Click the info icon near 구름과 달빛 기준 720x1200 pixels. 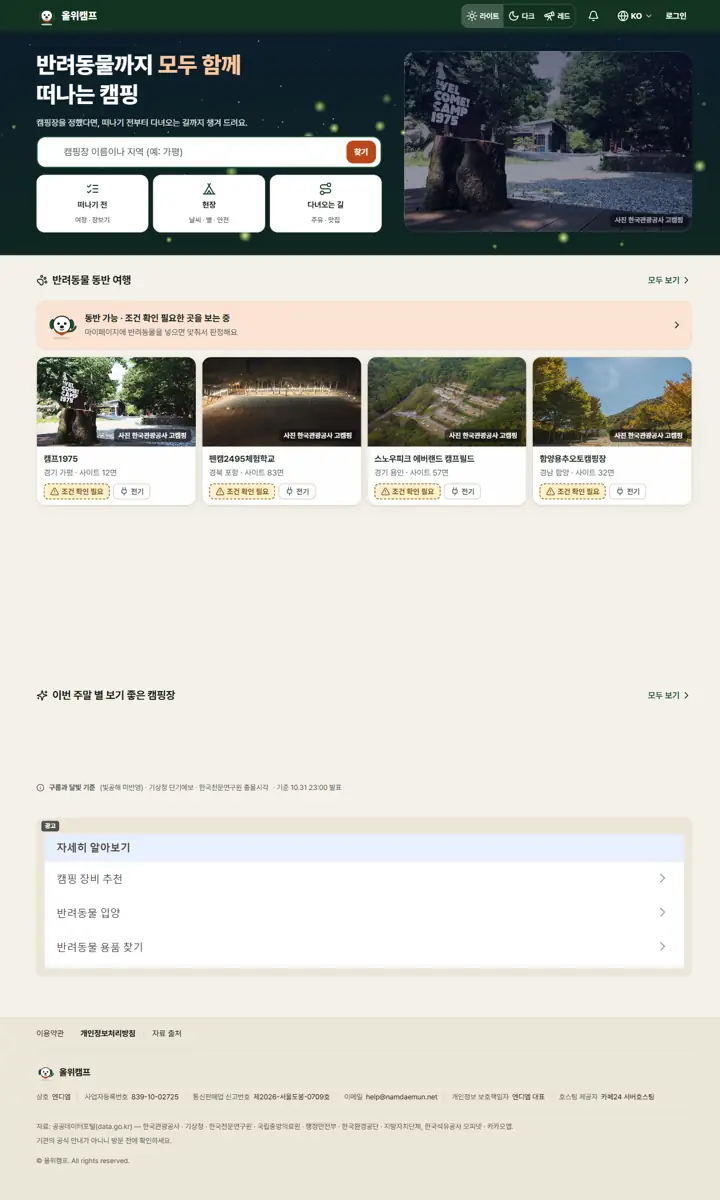(x=40, y=788)
